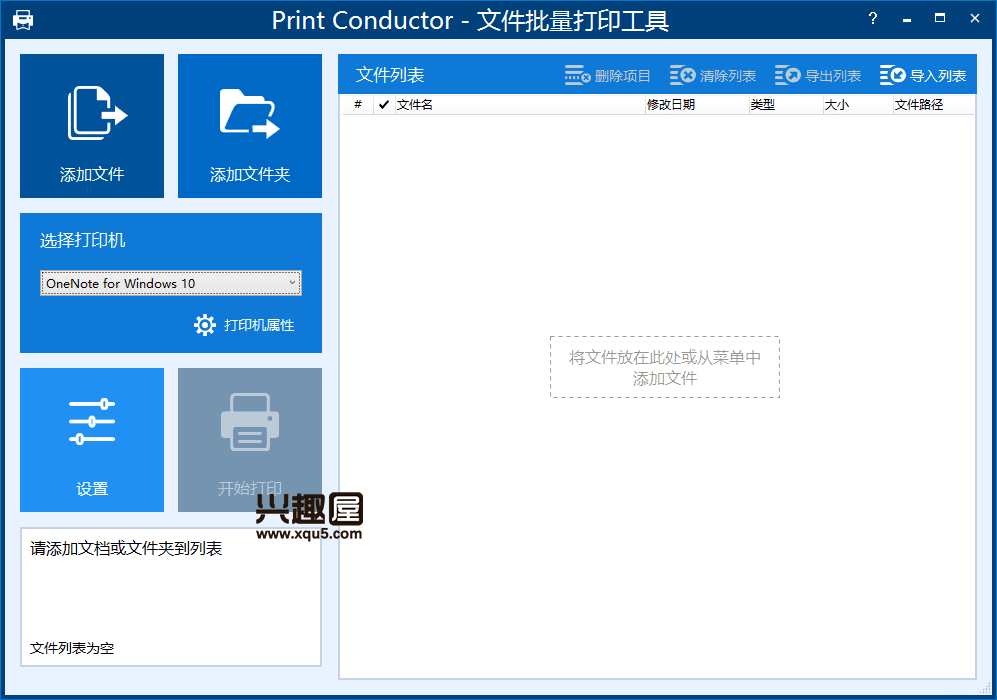
Task: Sort by the 文件路径 column header
Action: (933, 104)
